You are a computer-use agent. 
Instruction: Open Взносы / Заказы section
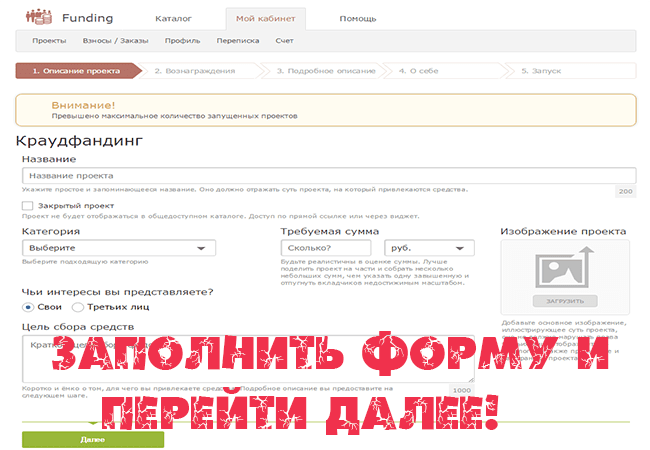[116, 41]
